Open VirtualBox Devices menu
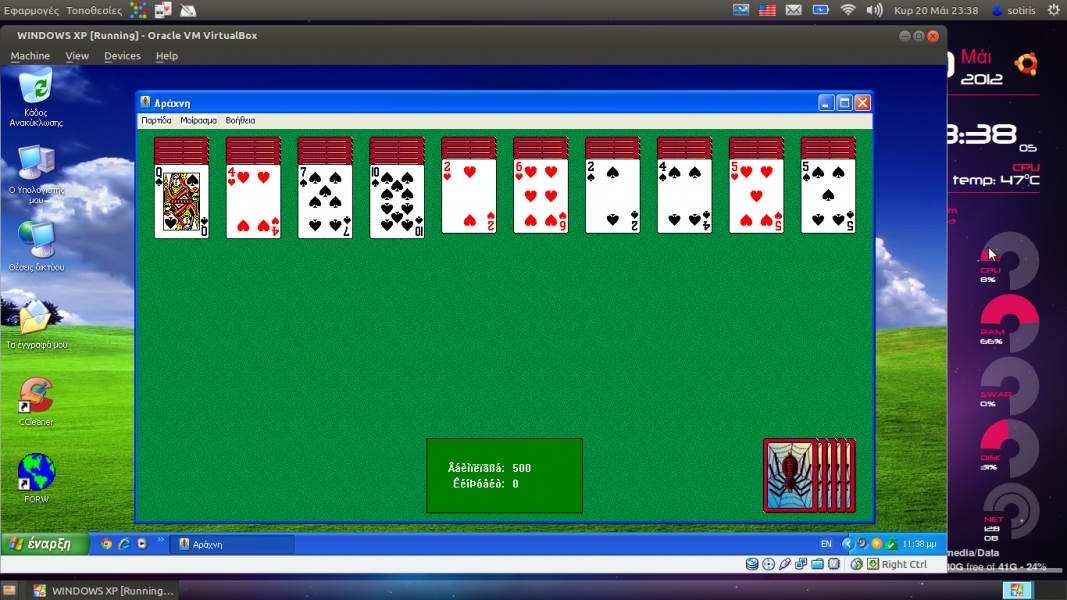The width and height of the screenshot is (1067, 600). [x=122, y=56]
